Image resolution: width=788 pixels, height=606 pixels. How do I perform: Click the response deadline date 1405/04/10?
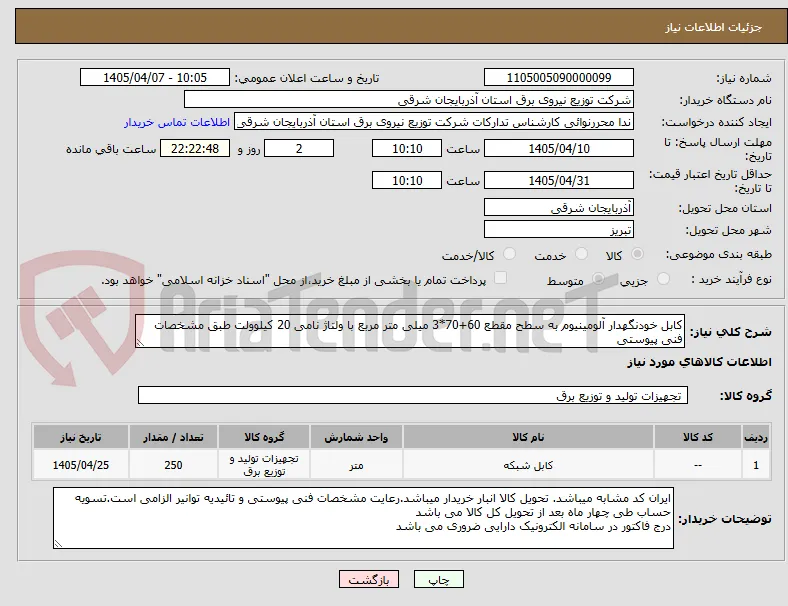[x=559, y=149]
